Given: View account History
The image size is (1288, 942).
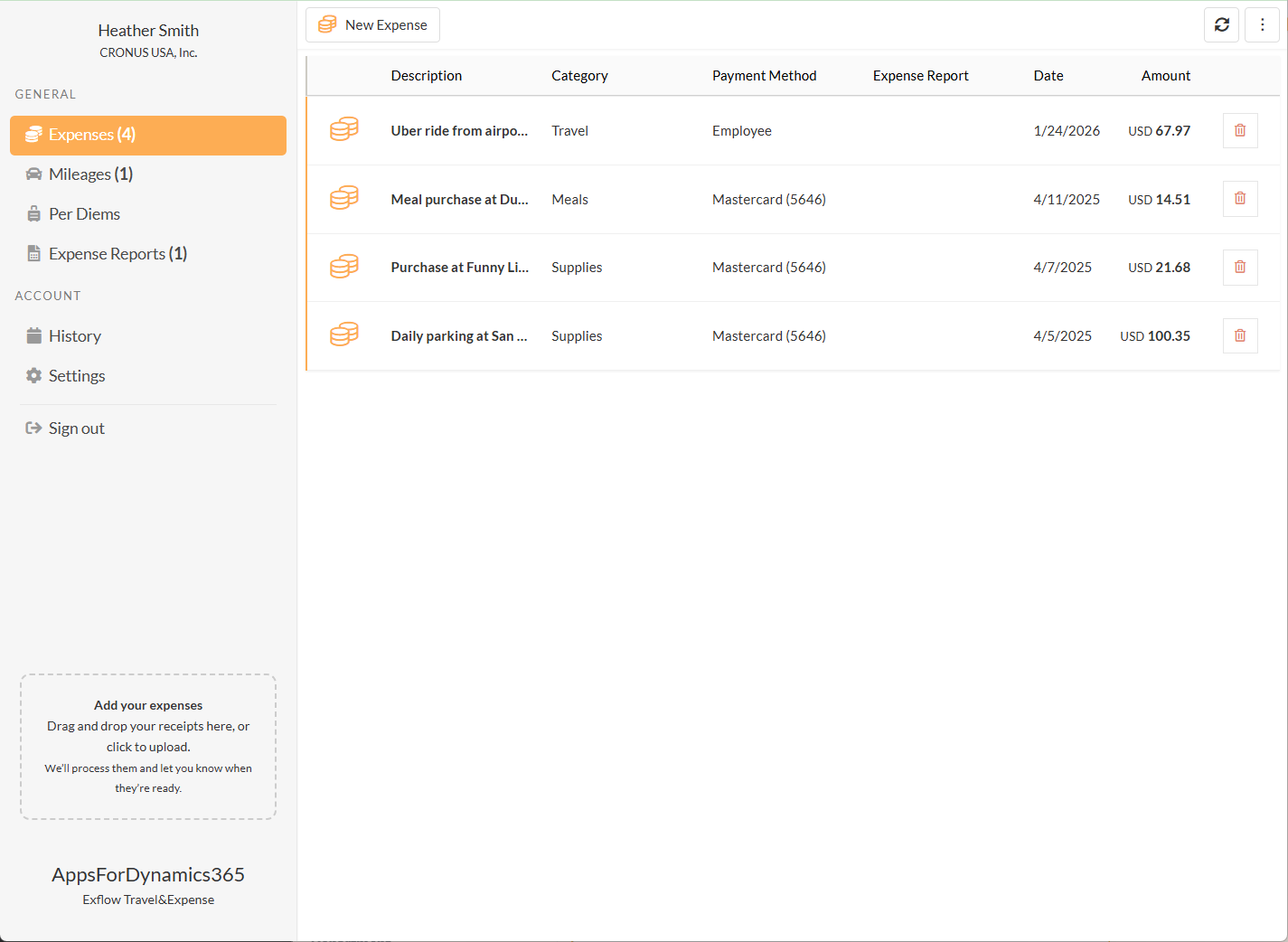Looking at the screenshot, I should pyautogui.click(x=74, y=336).
